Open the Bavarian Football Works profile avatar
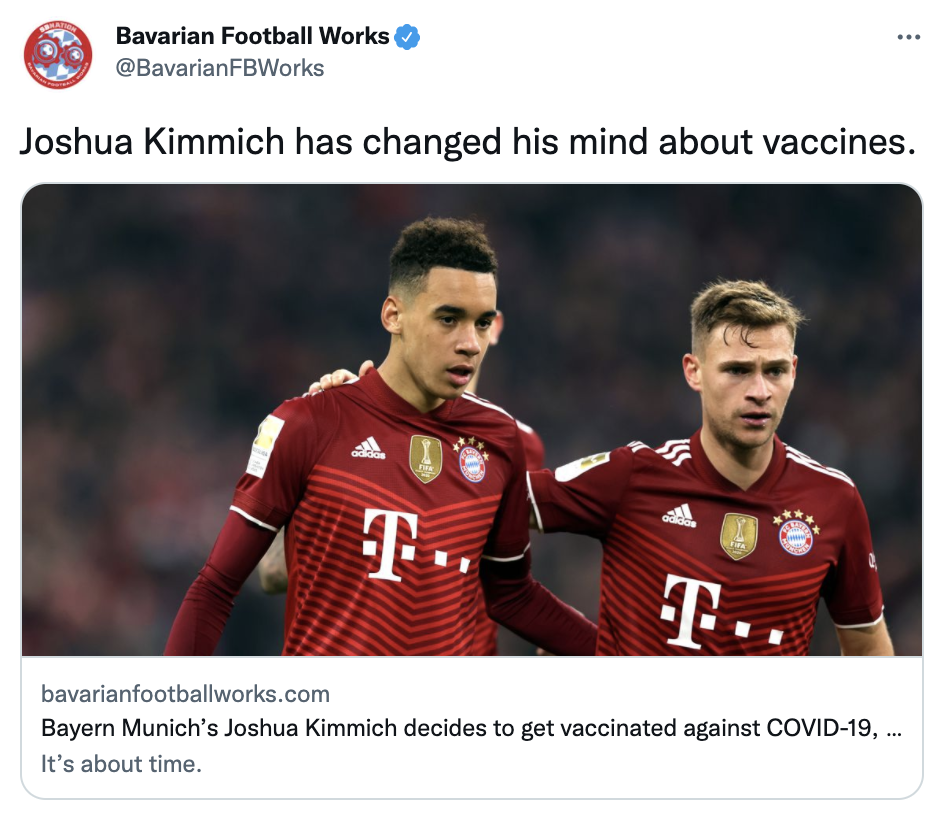Image resolution: width=938 pixels, height=814 pixels. (58, 54)
